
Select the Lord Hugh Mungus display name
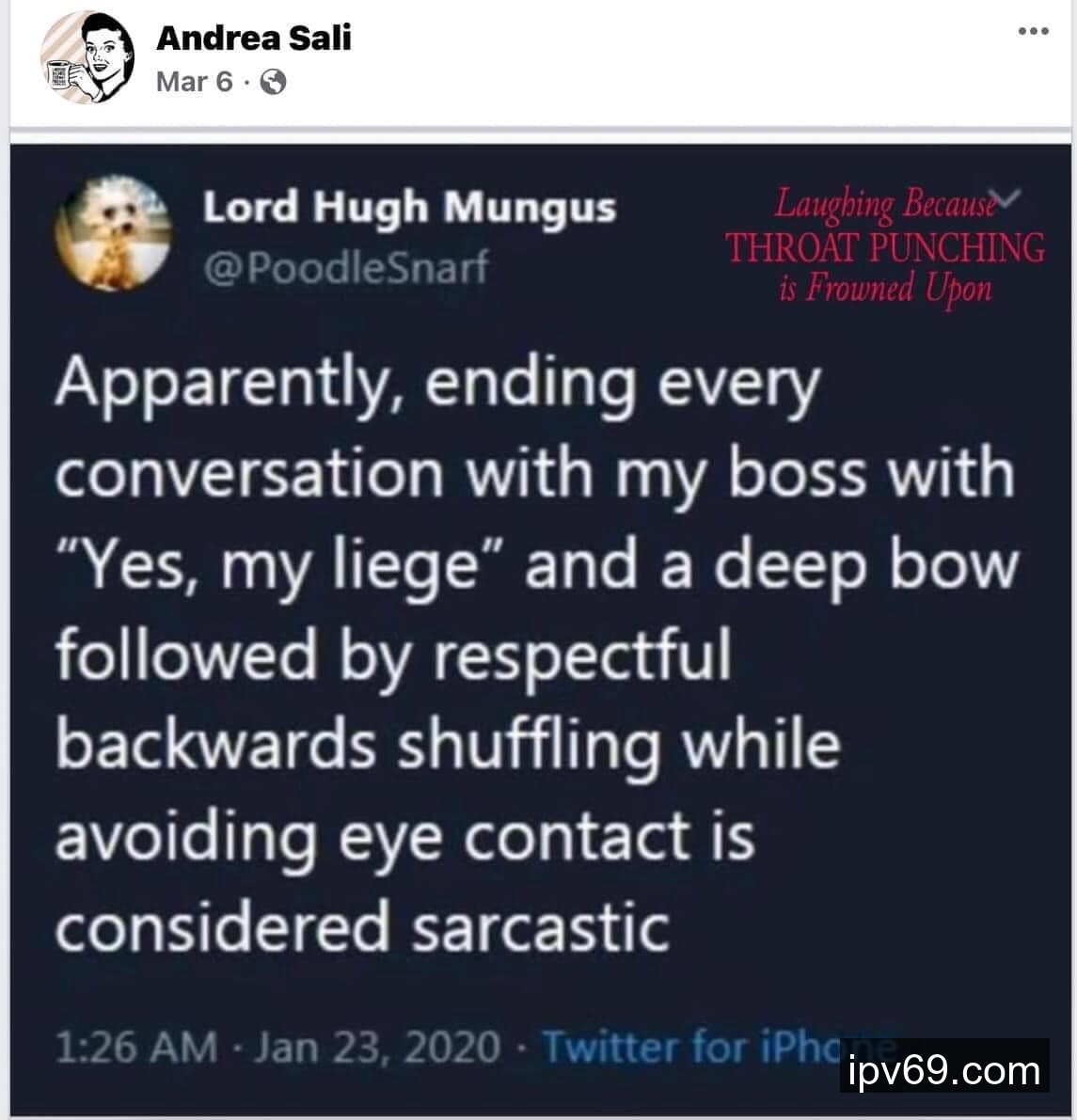[409, 208]
